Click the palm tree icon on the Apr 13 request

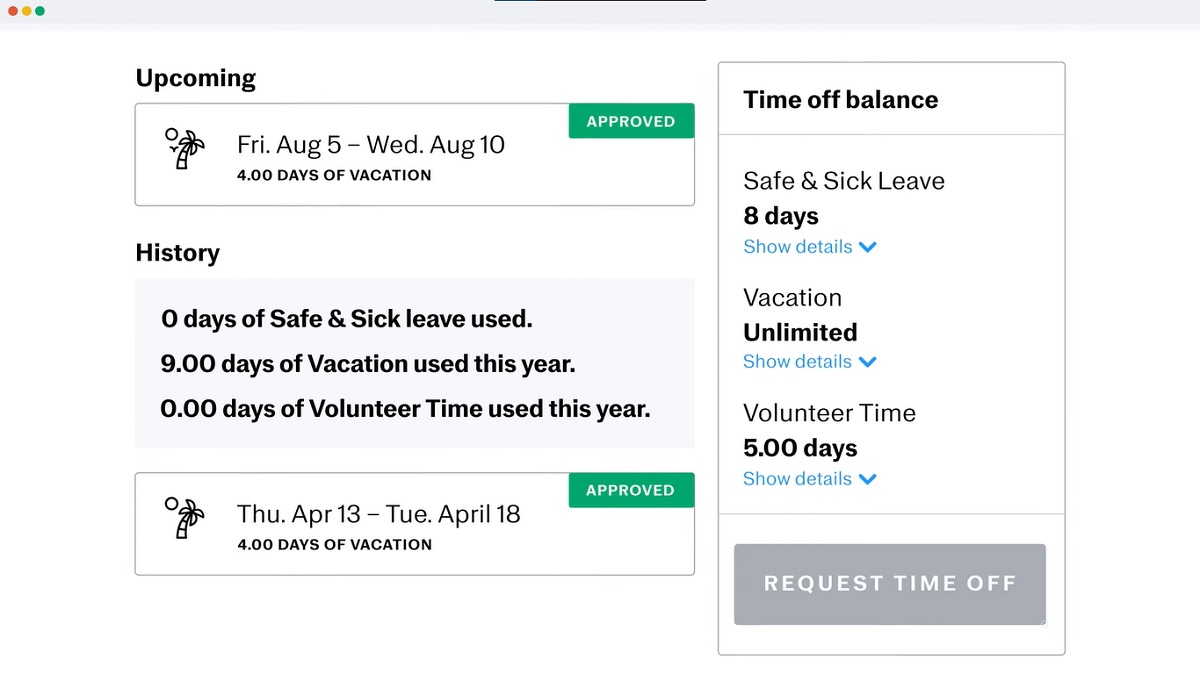pyautogui.click(x=184, y=517)
